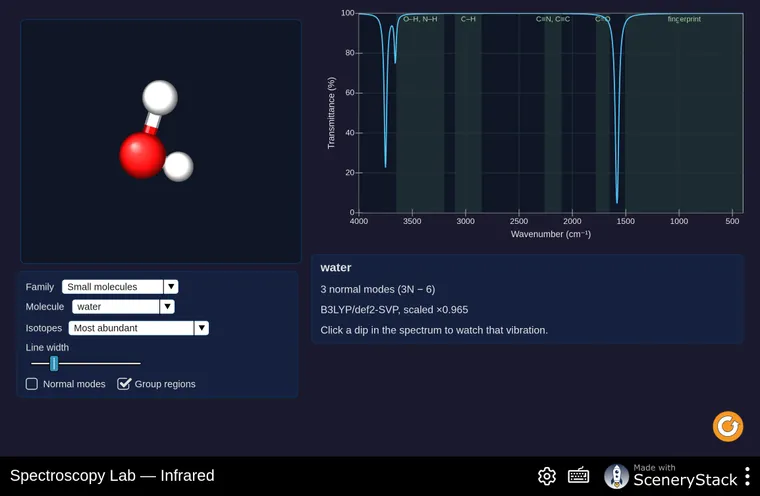Click the water heading in info panel
The height and width of the screenshot is (496, 760).
(x=335, y=268)
